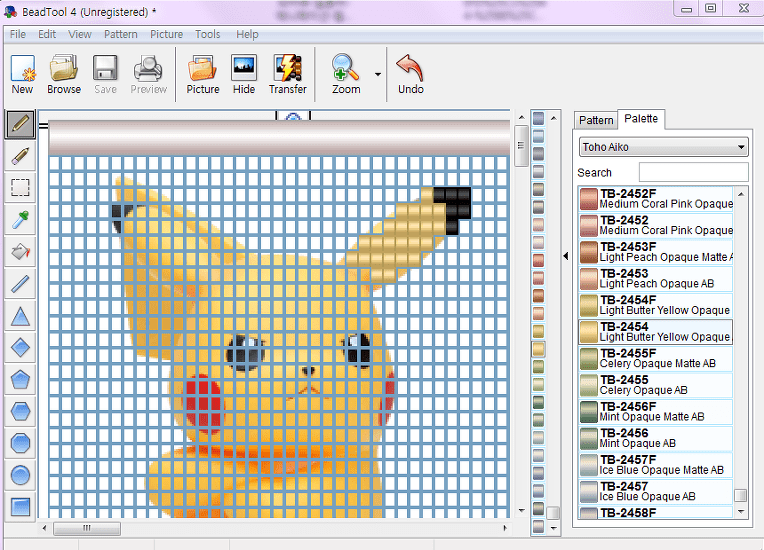Image resolution: width=764 pixels, height=550 pixels.
Task: Select the Diamond shape tool
Action: tap(20, 348)
